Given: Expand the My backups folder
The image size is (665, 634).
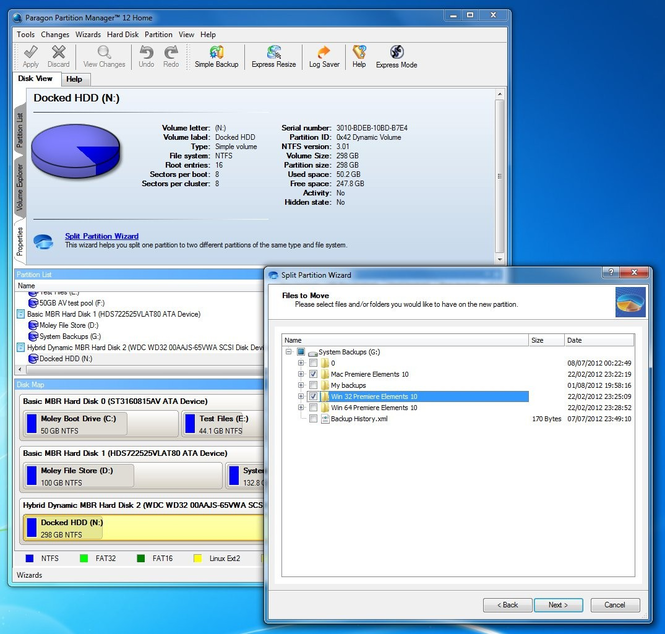Looking at the screenshot, I should (x=301, y=385).
